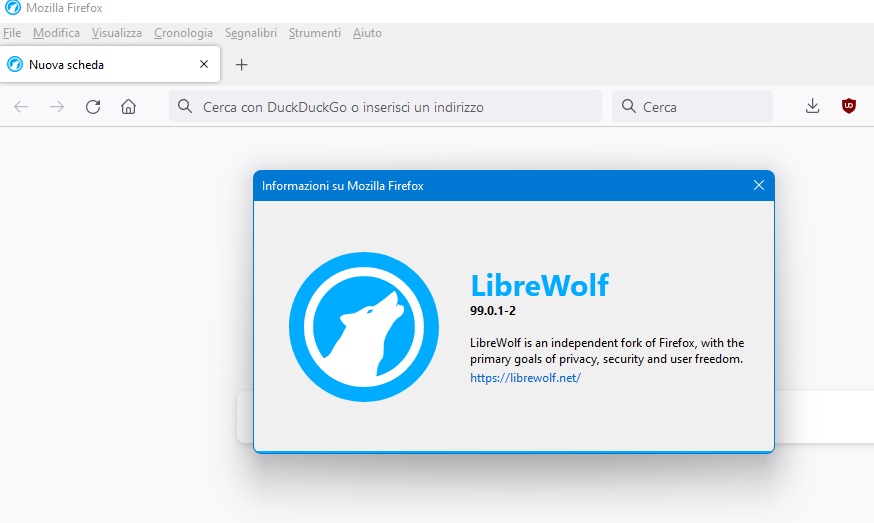Select the Nuova scheda tab

click(x=110, y=64)
